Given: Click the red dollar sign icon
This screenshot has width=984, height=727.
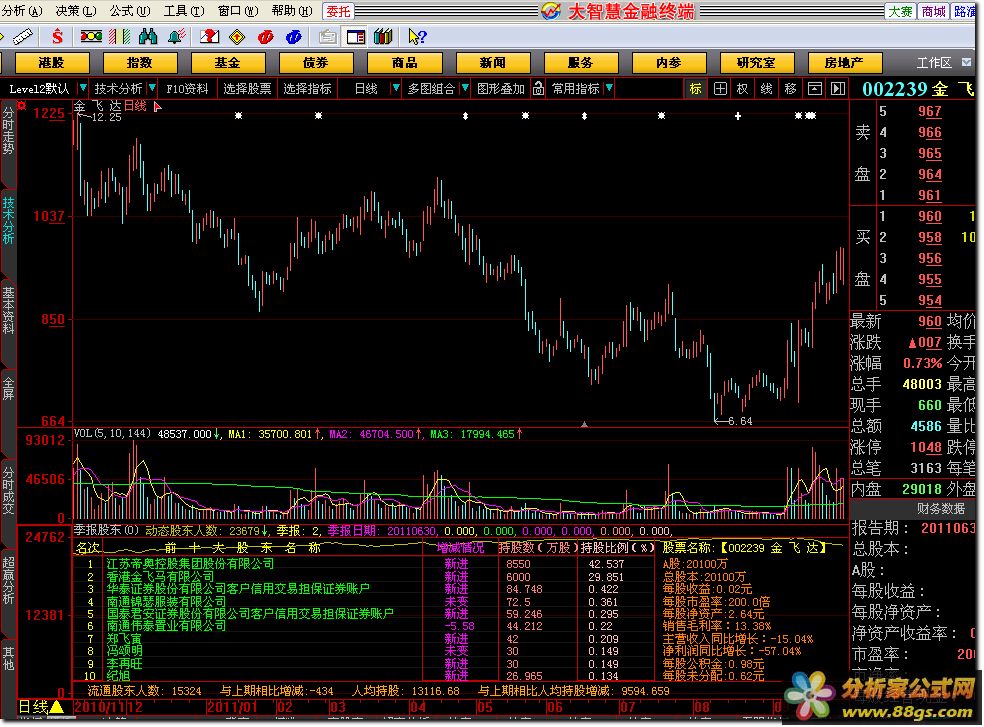Looking at the screenshot, I should [x=58, y=37].
